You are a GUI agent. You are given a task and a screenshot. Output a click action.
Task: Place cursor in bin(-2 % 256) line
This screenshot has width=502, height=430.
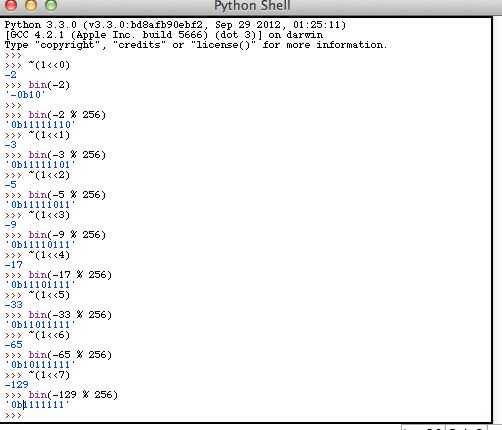click(67, 115)
